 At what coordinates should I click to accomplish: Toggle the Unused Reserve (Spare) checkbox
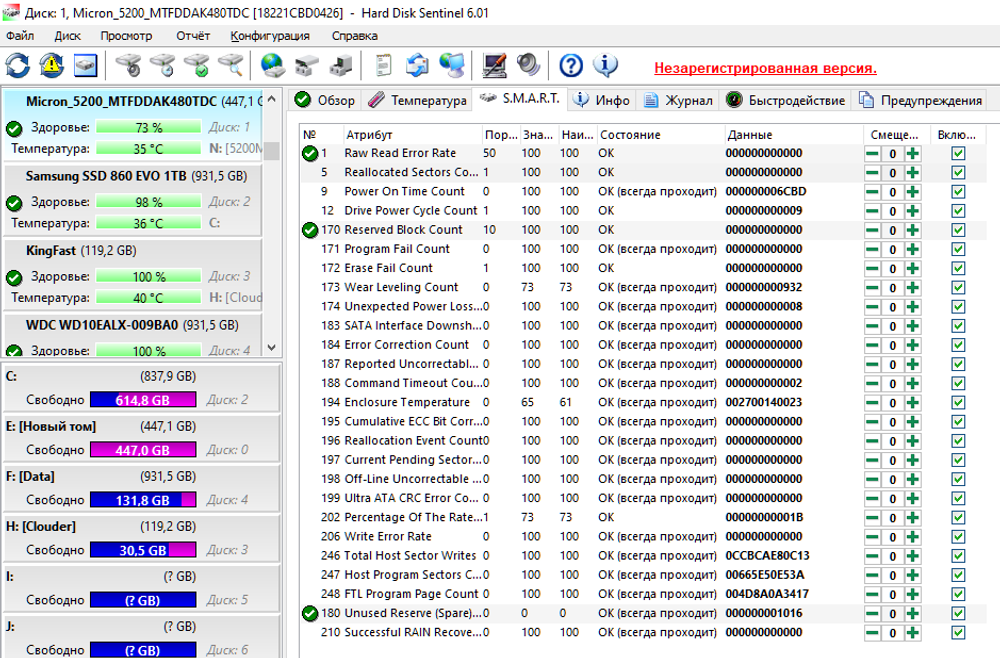(958, 613)
